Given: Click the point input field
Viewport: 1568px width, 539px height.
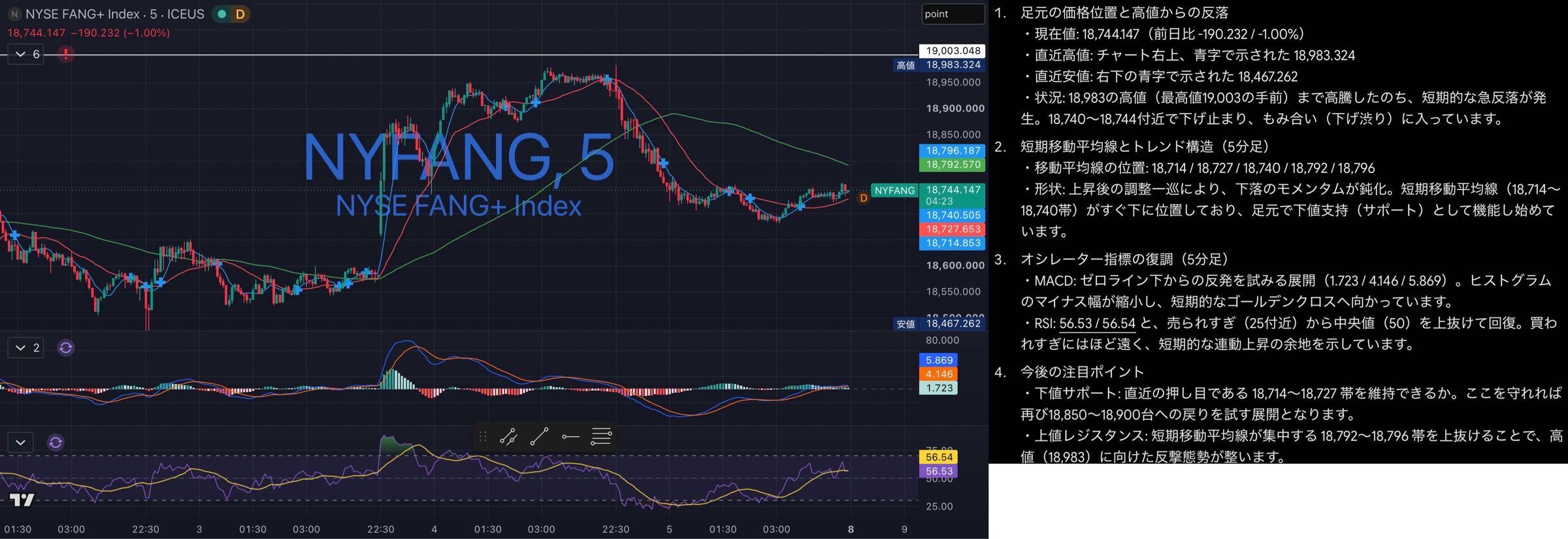Looking at the screenshot, I should coord(953,14).
